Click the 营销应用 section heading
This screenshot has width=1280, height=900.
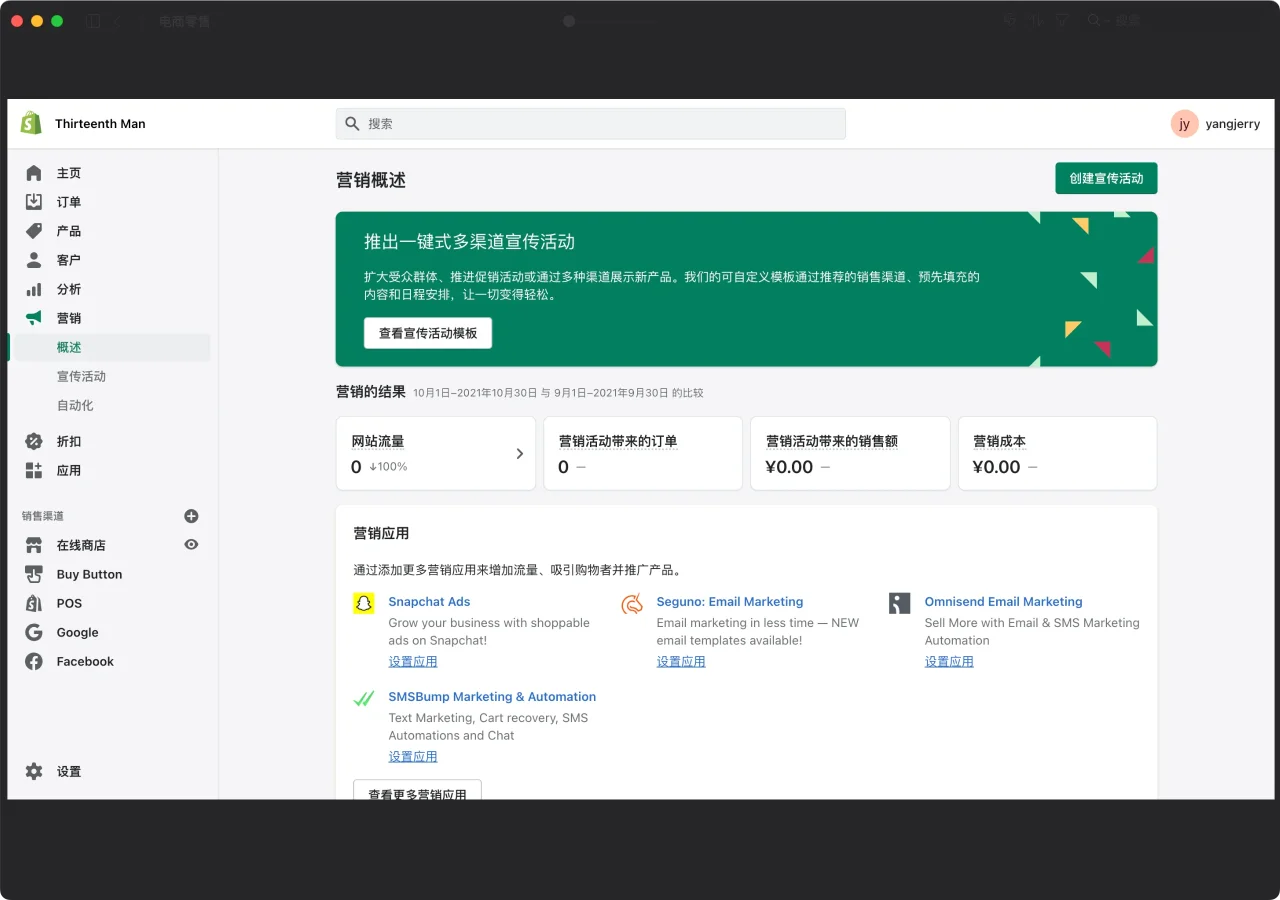[x=381, y=533]
